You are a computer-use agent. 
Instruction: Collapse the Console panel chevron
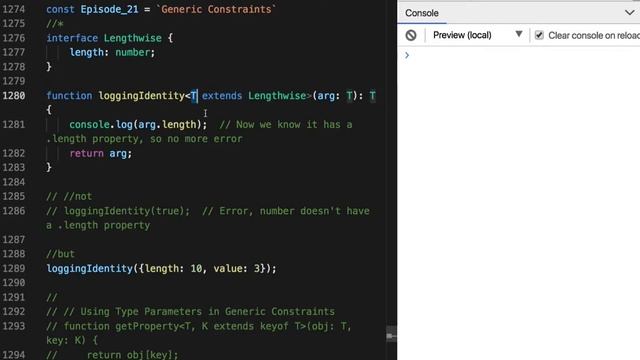(x=629, y=13)
